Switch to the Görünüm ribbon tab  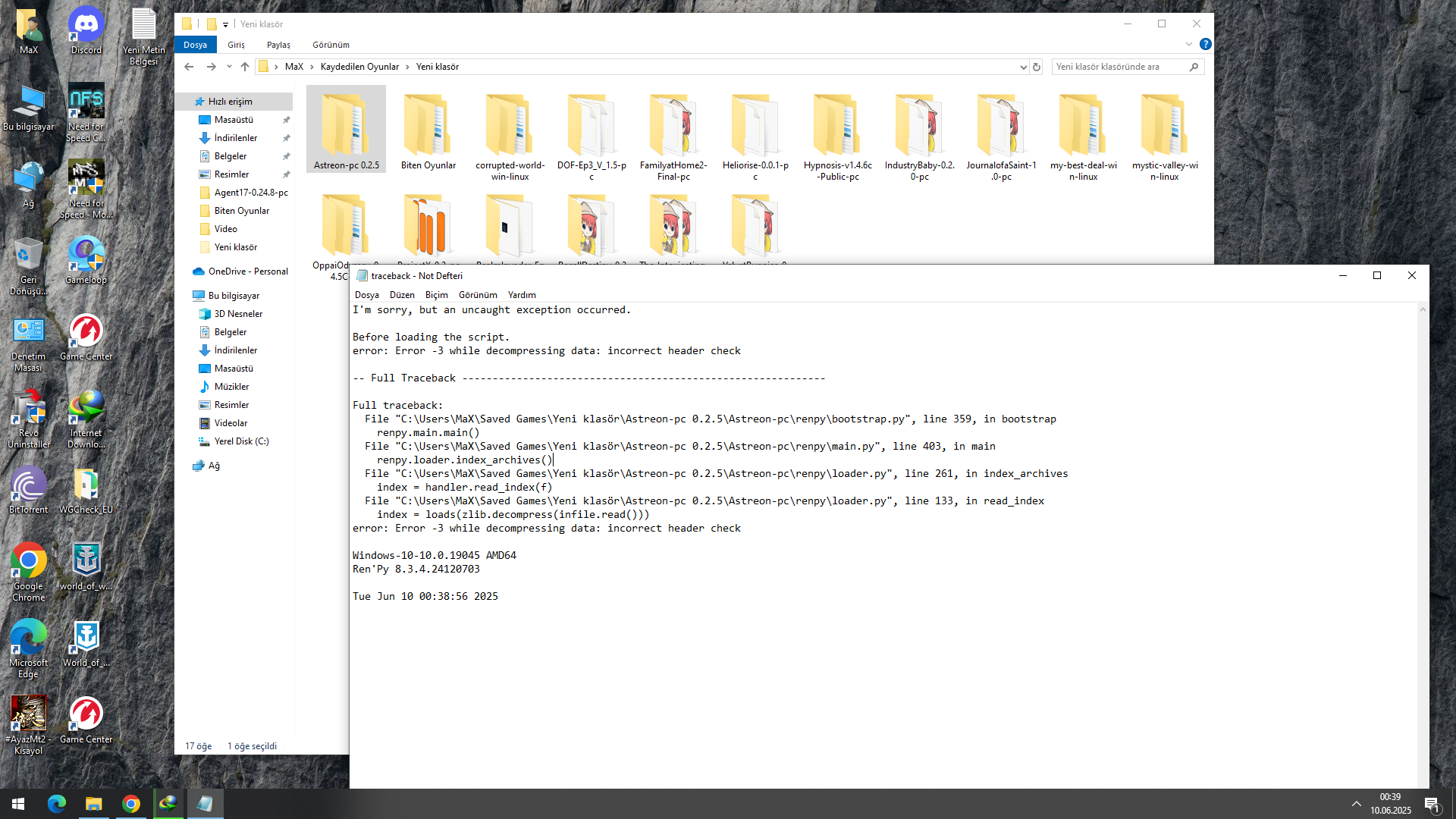[x=331, y=45]
